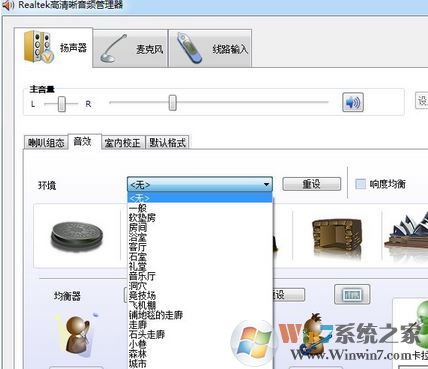Image resolution: width=428 pixels, height=369 pixels.
Task: Open the 线路输入 line-in tab
Action: point(210,49)
